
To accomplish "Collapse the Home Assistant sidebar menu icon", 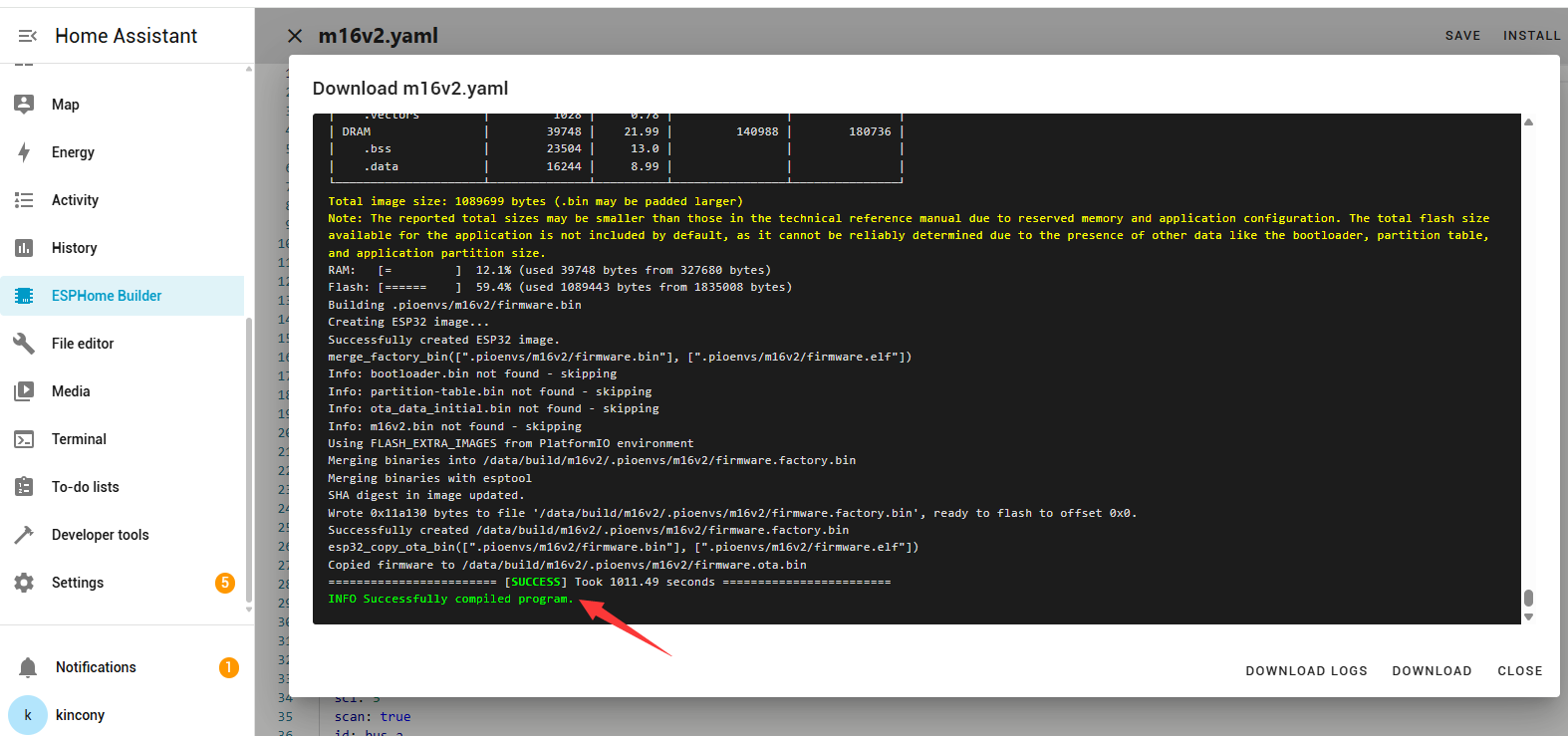I will pos(27,36).
